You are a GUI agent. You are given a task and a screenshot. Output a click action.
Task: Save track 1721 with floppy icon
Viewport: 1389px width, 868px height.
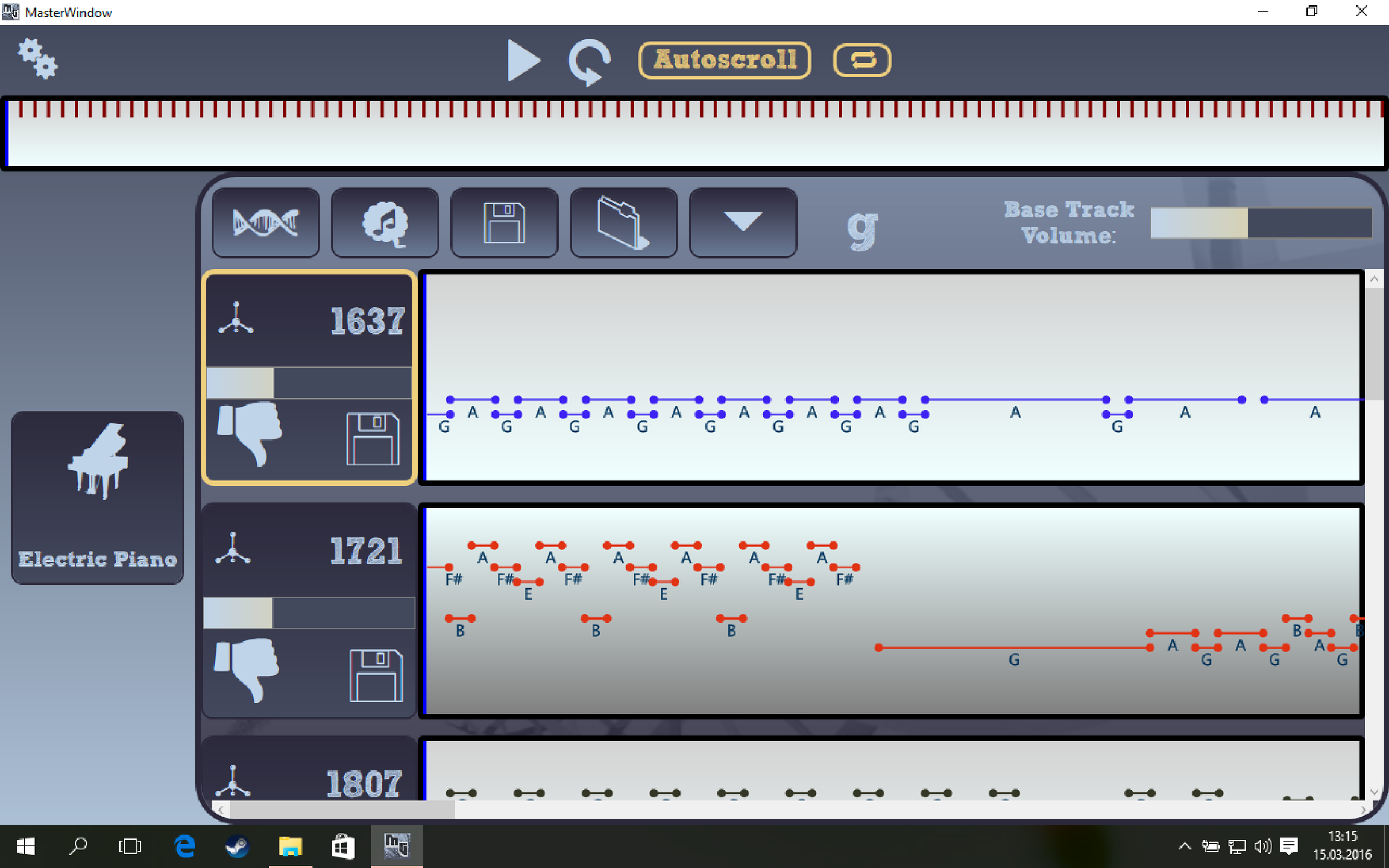coord(376,675)
